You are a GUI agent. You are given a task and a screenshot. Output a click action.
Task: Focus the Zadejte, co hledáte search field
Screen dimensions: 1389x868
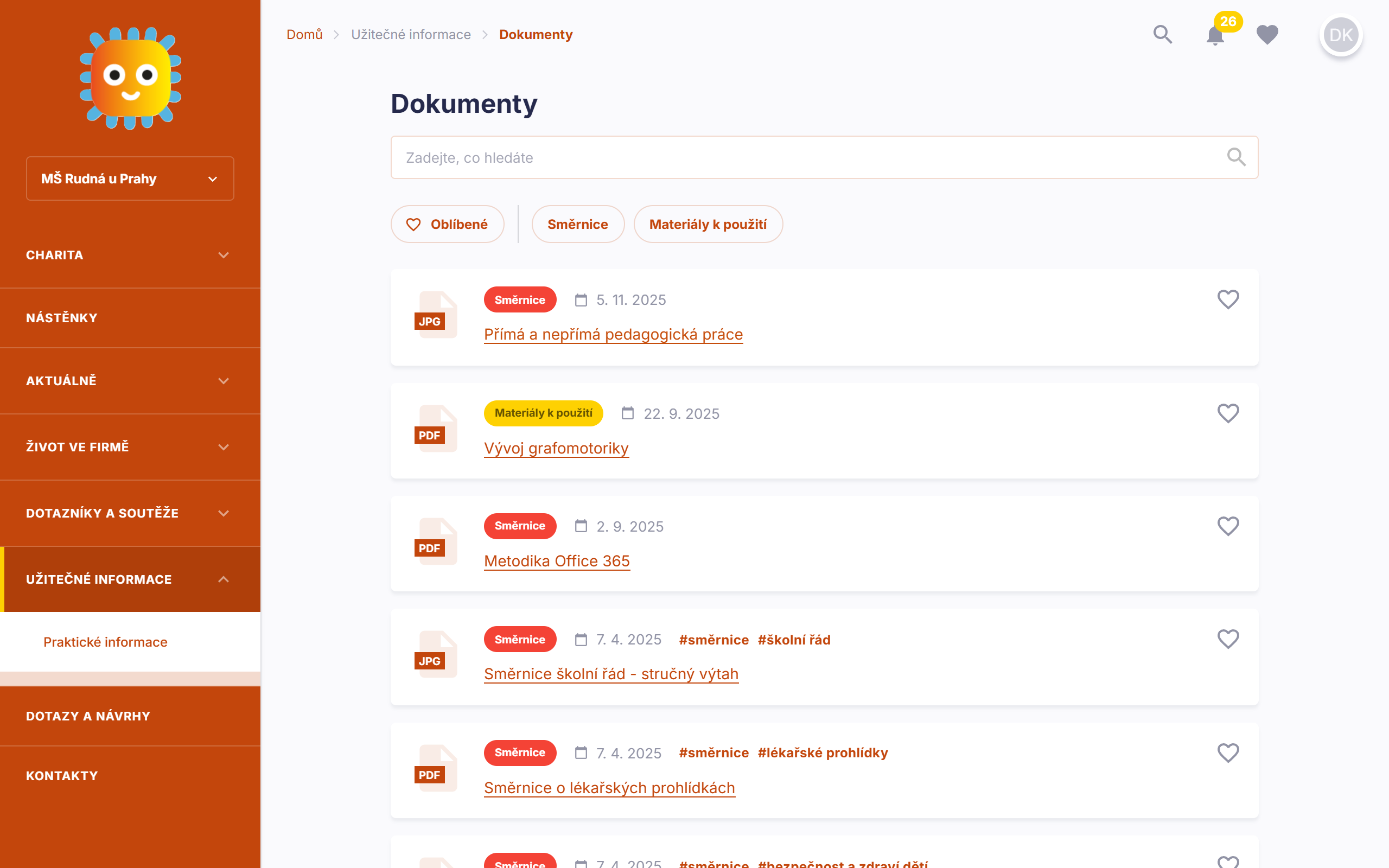(x=804, y=158)
